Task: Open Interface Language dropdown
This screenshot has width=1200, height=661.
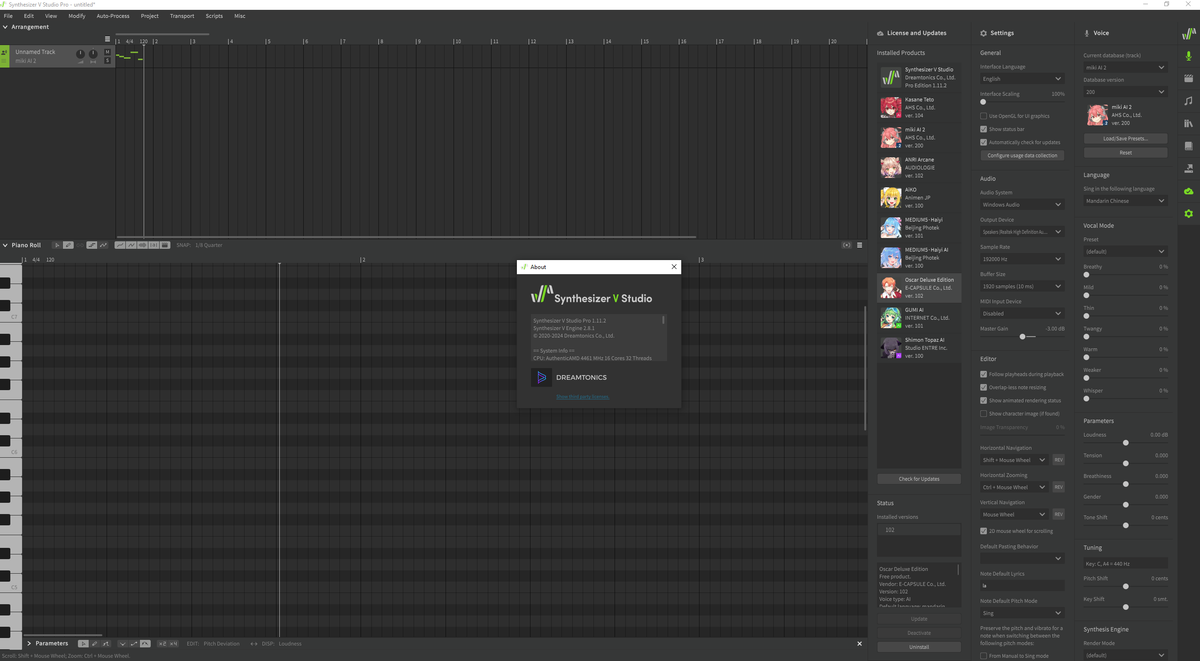Action: pyautogui.click(x=1022, y=78)
